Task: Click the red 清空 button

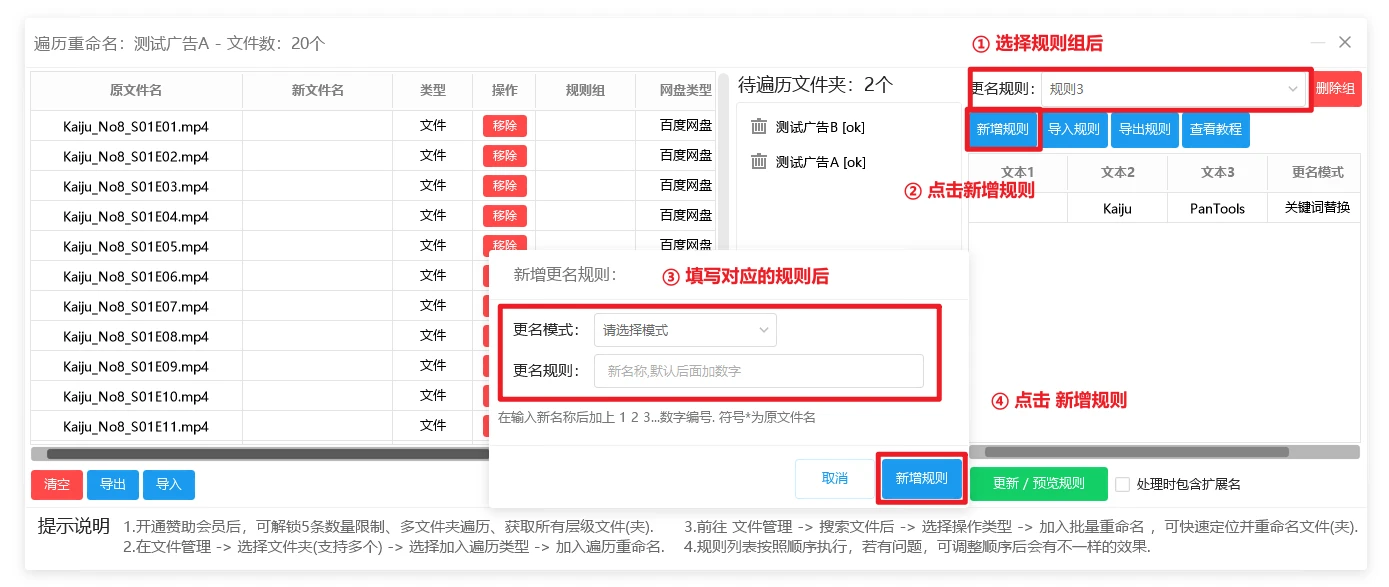Action: (57, 485)
